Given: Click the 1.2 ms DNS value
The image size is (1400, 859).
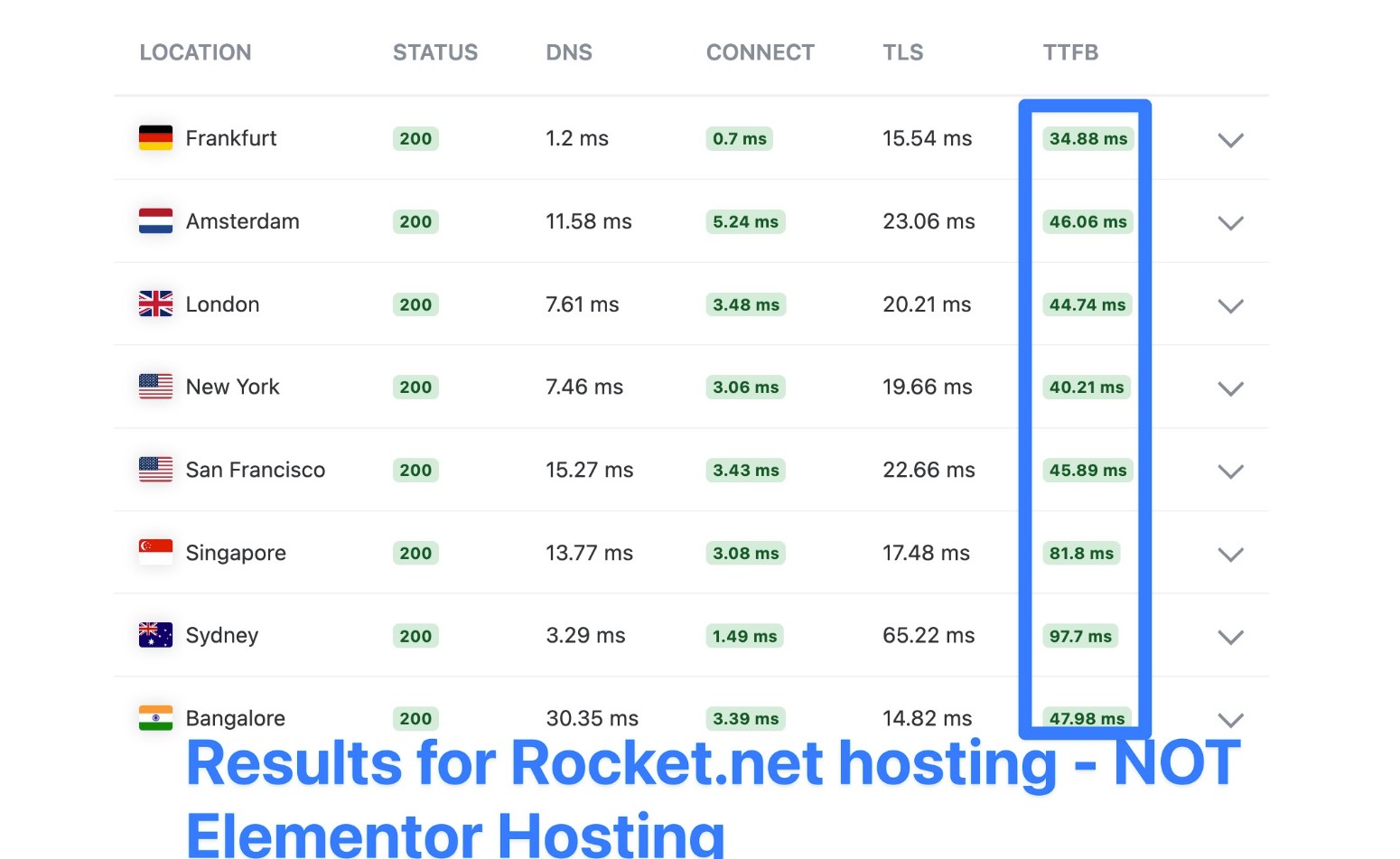Looking at the screenshot, I should point(577,138).
